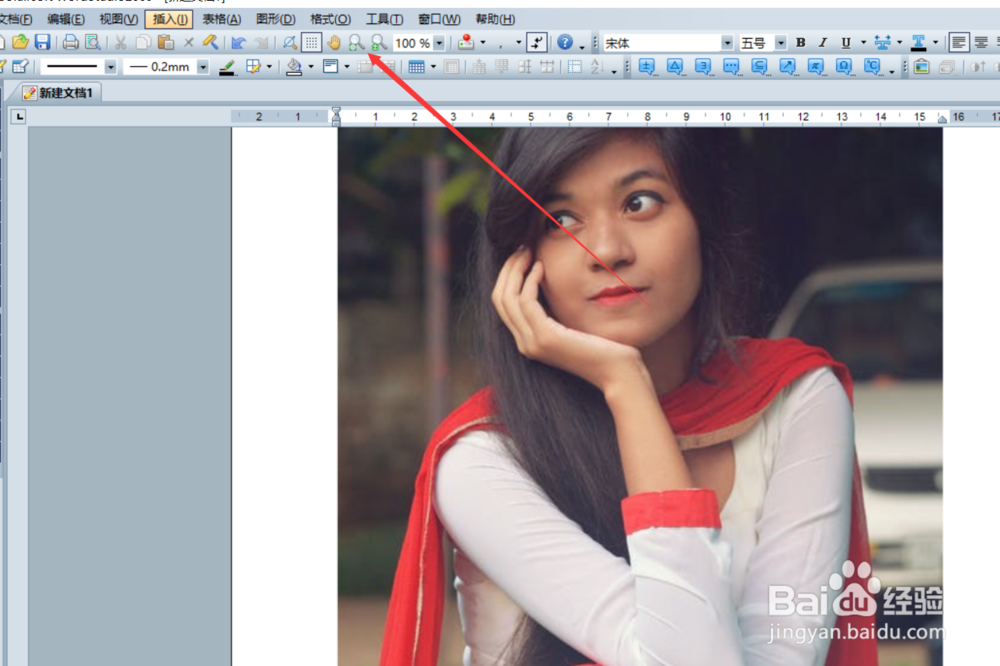Open the 视图(V) menu
This screenshot has width=1000, height=666.
[x=119, y=19]
